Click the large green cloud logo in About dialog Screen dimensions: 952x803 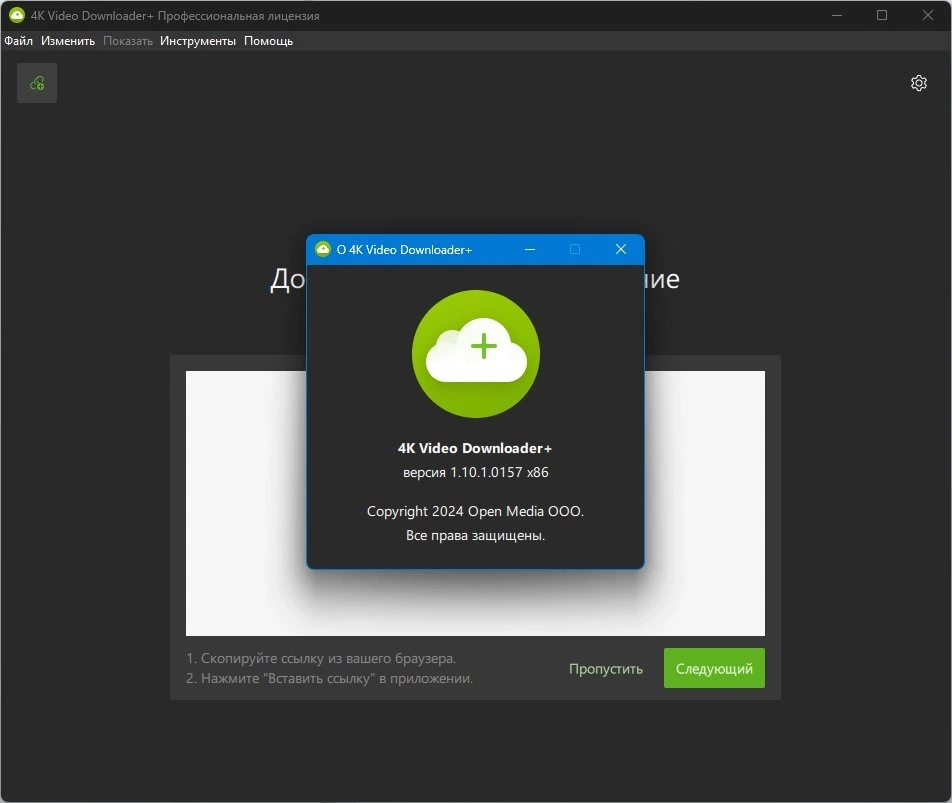475,354
